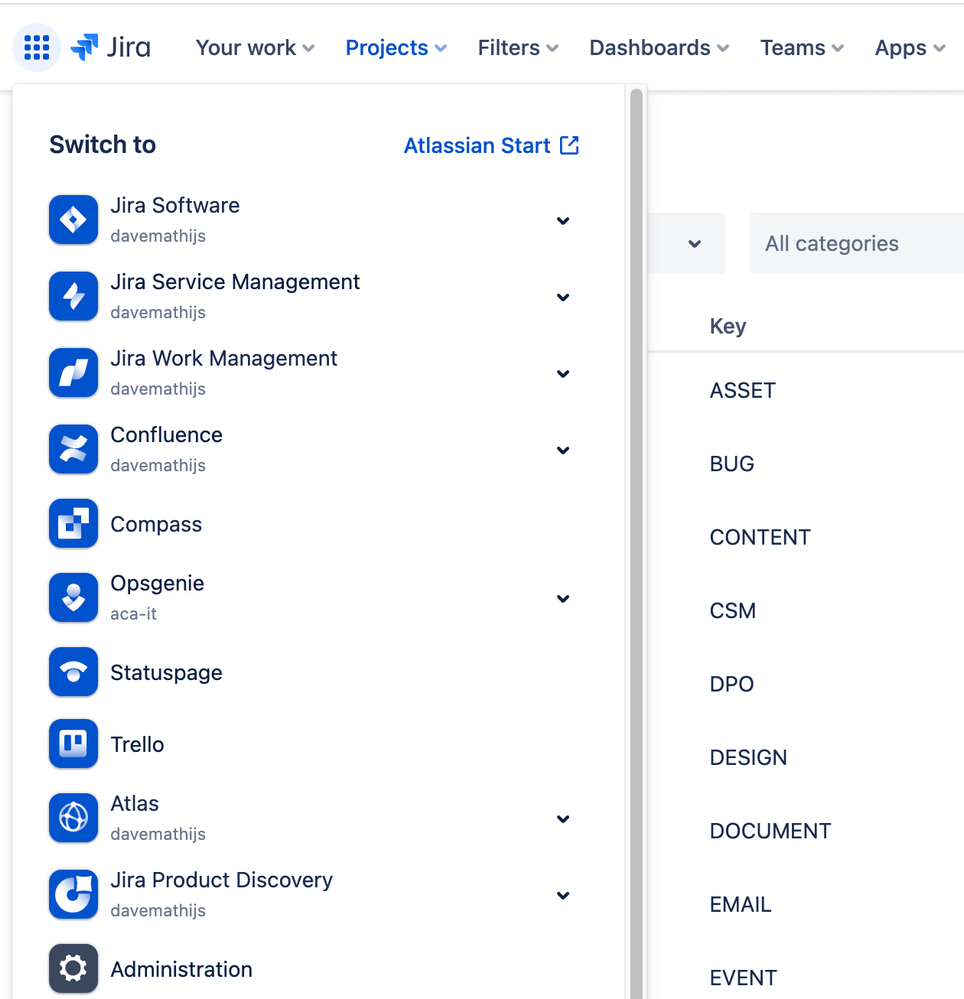This screenshot has height=999, width=964.
Task: Expand Jira Software workspace options
Action: pyautogui.click(x=563, y=221)
